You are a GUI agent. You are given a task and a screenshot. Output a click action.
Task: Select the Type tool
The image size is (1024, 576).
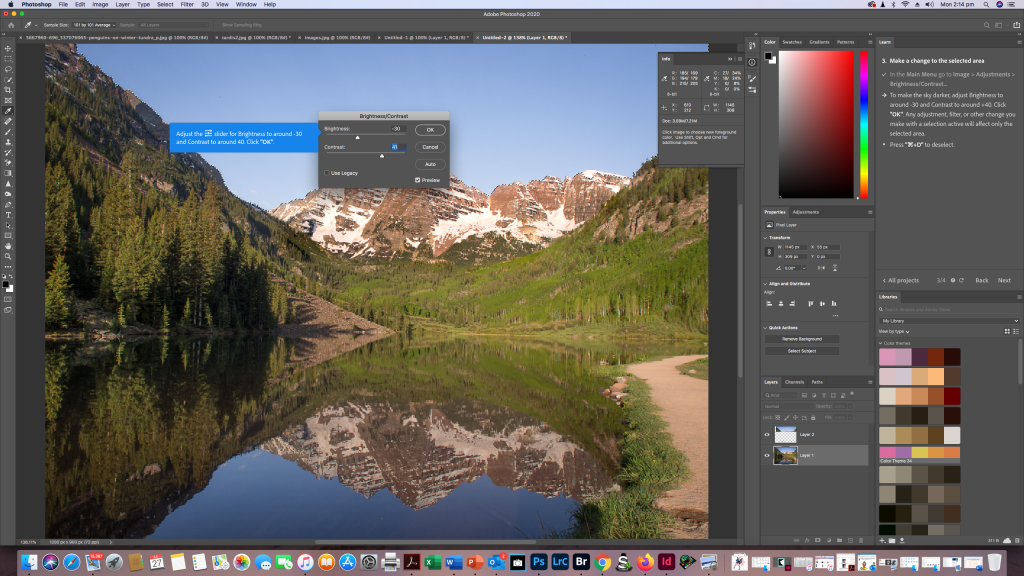(x=8, y=214)
